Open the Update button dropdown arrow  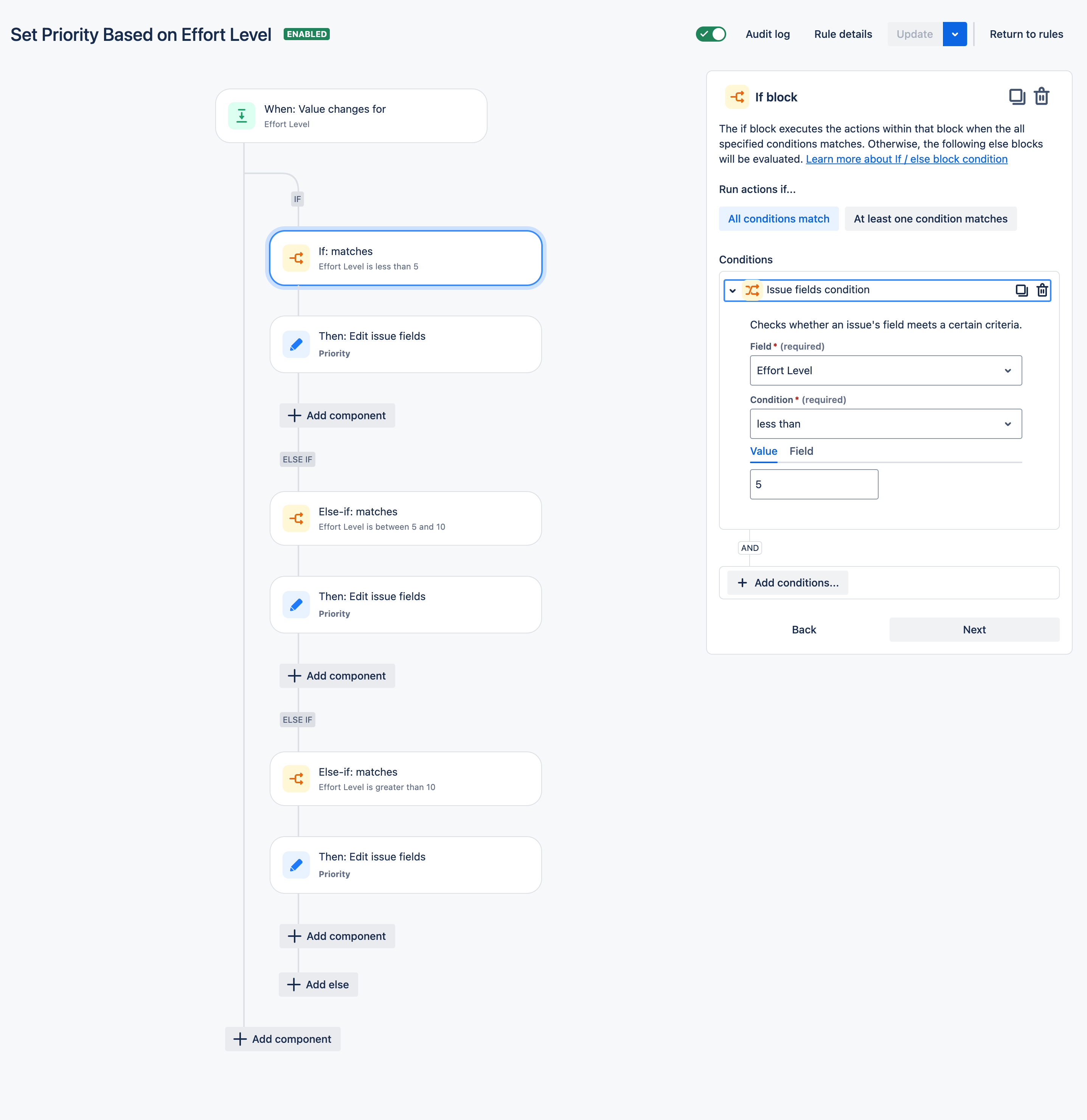(955, 34)
